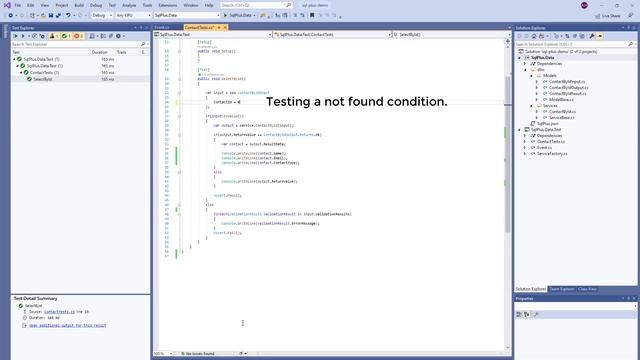Expand the ContactByIdInput.cs node
This screenshot has height=360, width=640.
tap(537, 82)
